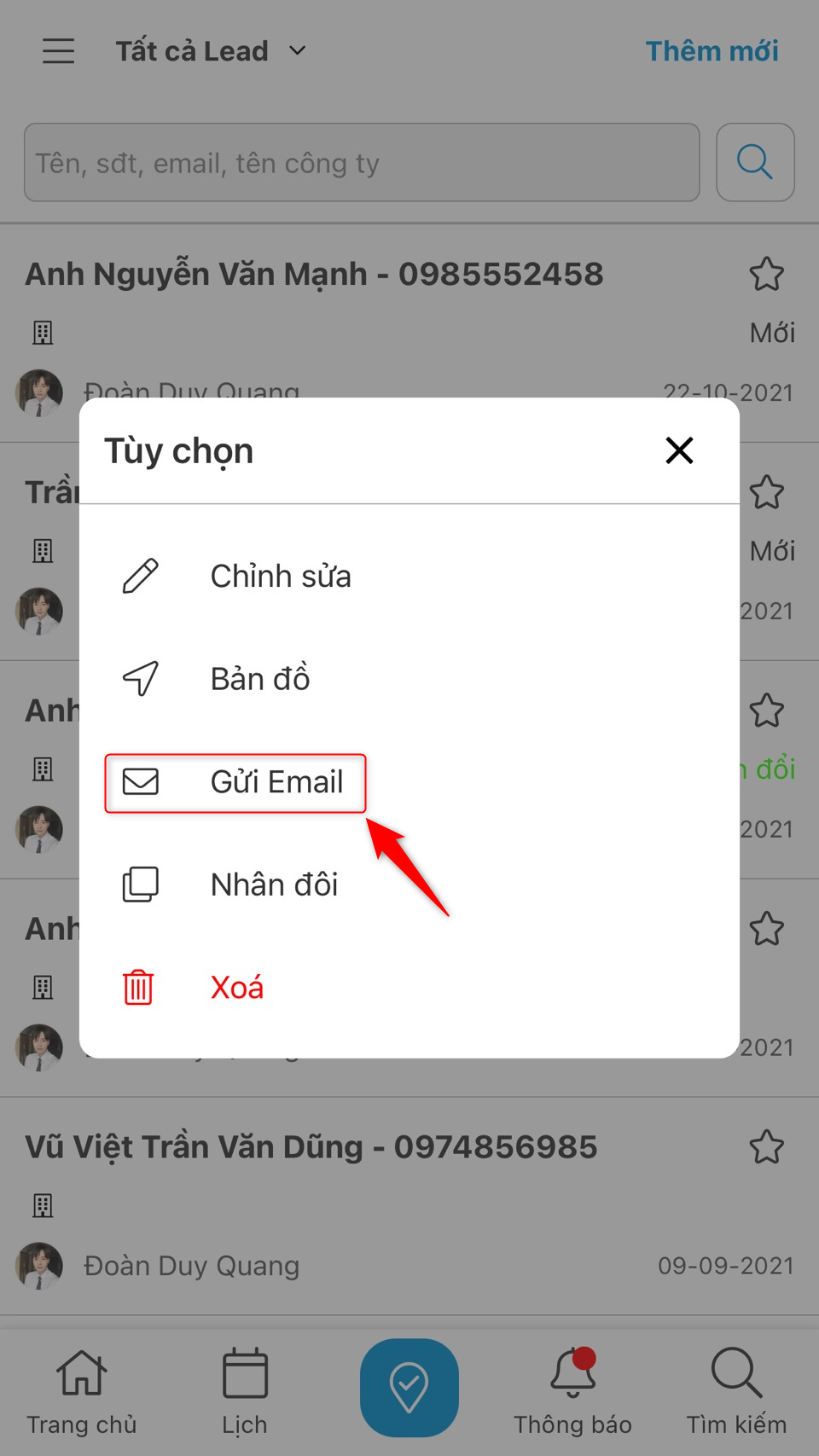Image resolution: width=819 pixels, height=1456 pixels.
Task: Toggle favorite star for Vũ Việt Trần Văn Dũng
Action: point(766,1147)
